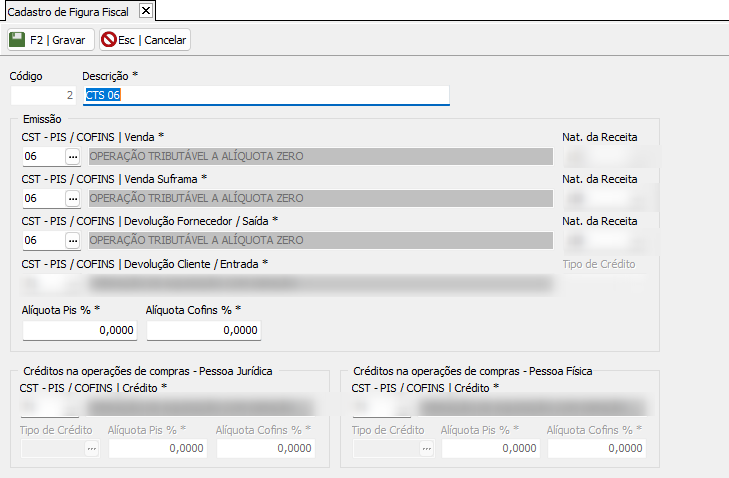Viewport: 729px width, 478px height.
Task: Click the Descrição text field
Action: [265, 95]
